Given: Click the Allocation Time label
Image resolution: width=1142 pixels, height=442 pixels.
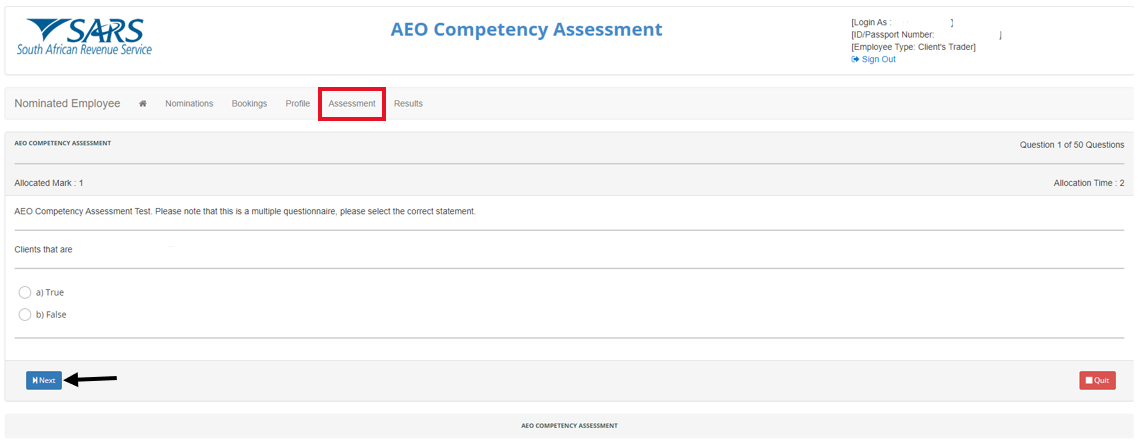Looking at the screenshot, I should [x=1088, y=183].
